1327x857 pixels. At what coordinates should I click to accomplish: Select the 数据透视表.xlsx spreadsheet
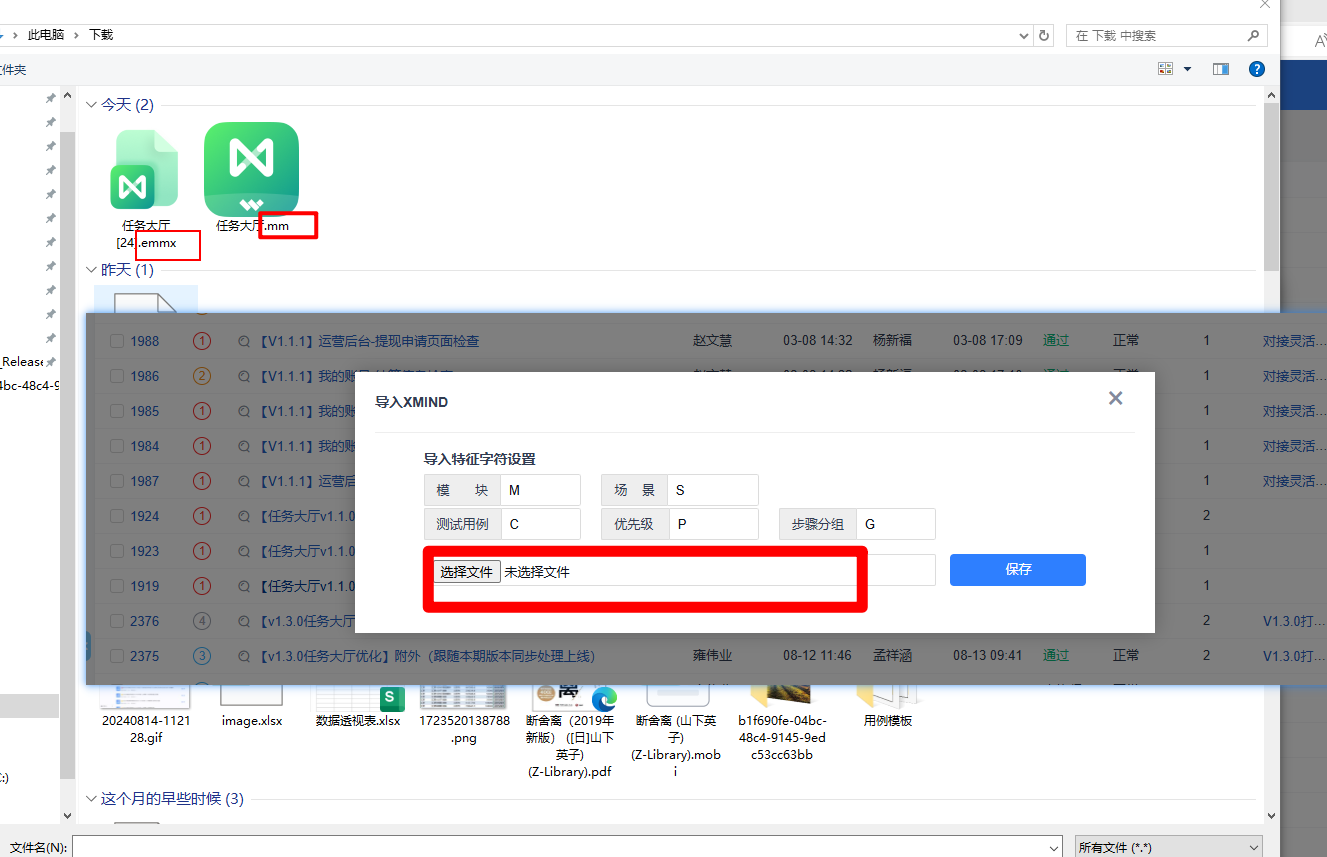[x=358, y=720]
